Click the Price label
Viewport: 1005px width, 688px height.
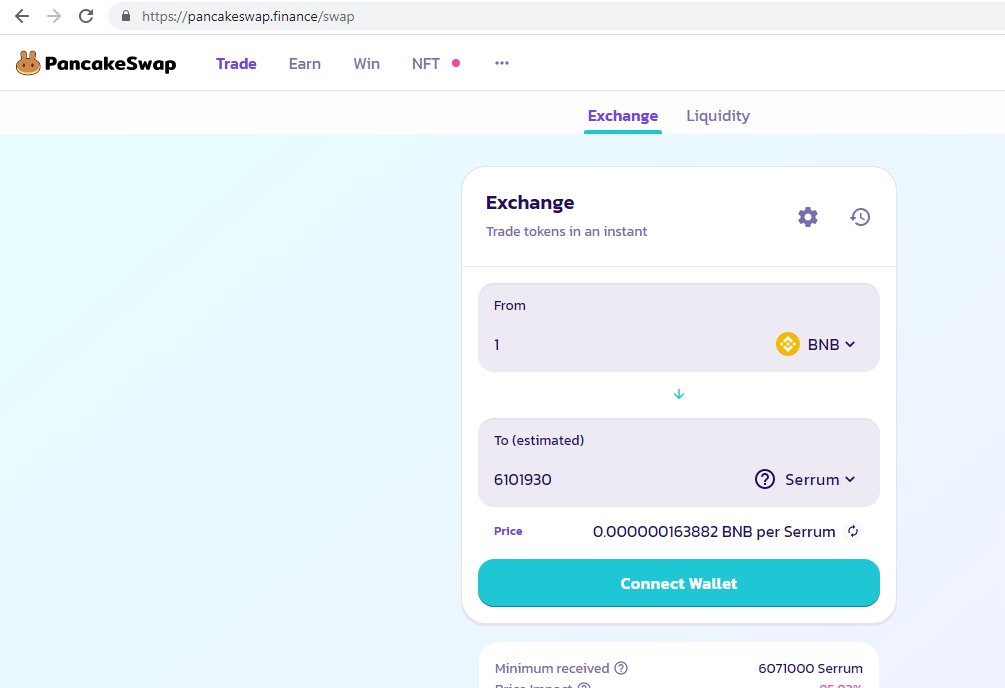coord(508,531)
